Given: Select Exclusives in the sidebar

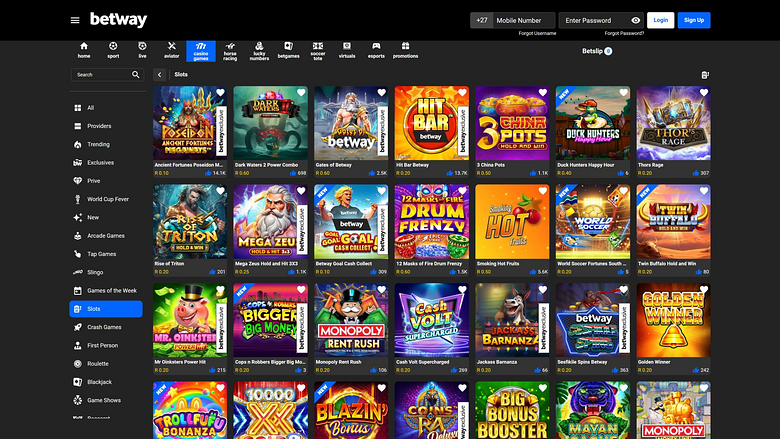Looking at the screenshot, I should click(x=106, y=163).
